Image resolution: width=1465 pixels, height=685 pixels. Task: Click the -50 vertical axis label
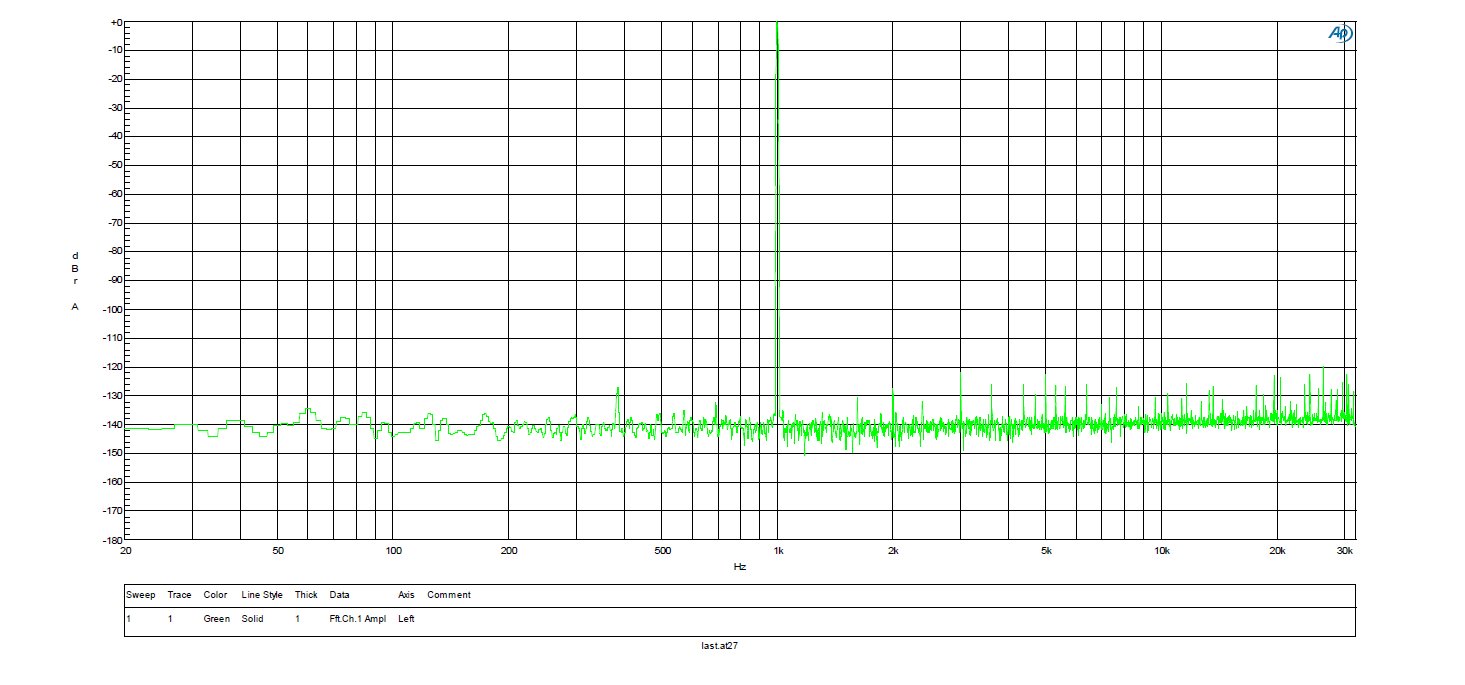pos(114,165)
